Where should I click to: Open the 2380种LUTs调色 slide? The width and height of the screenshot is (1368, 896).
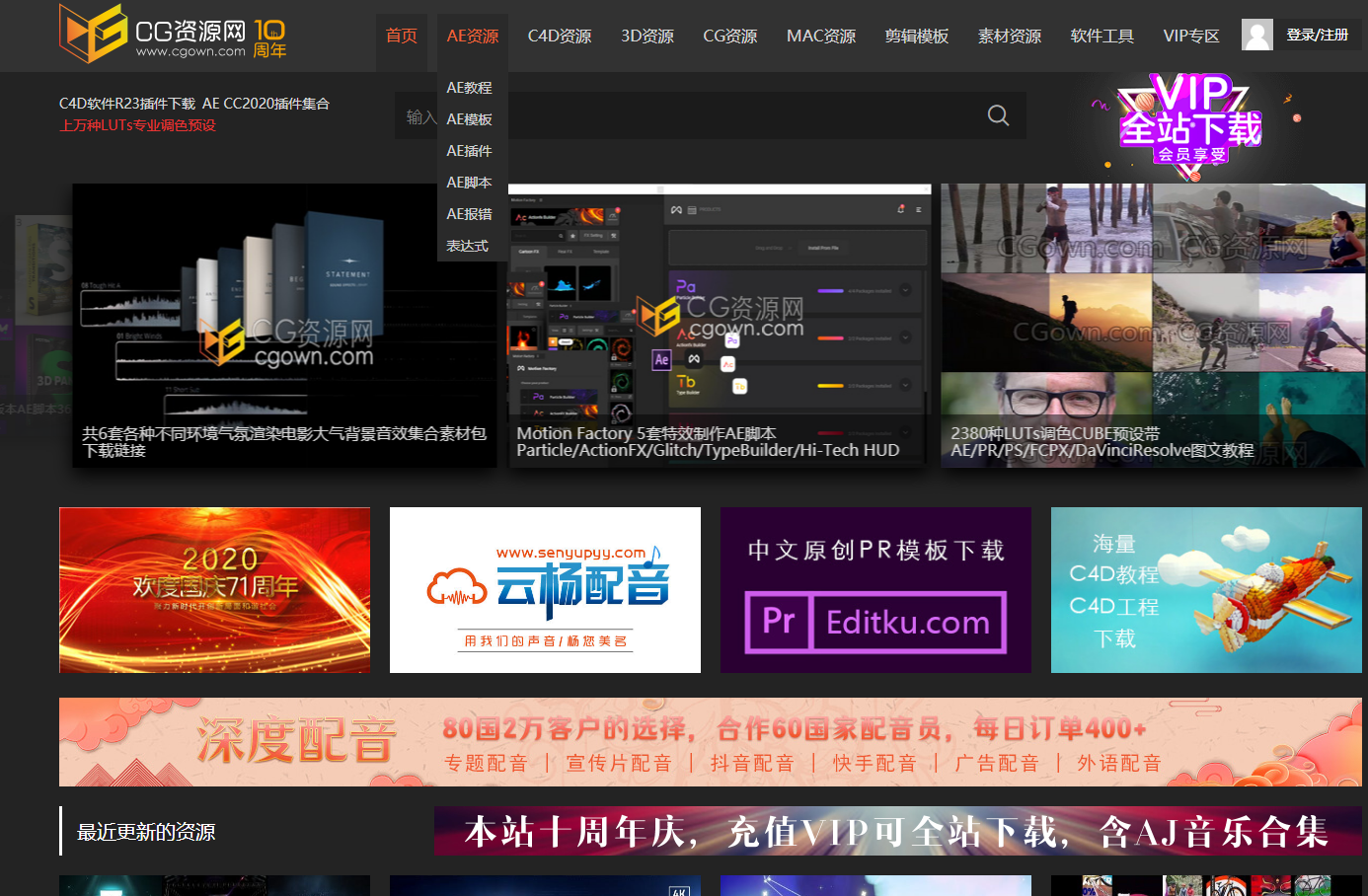point(1152,326)
